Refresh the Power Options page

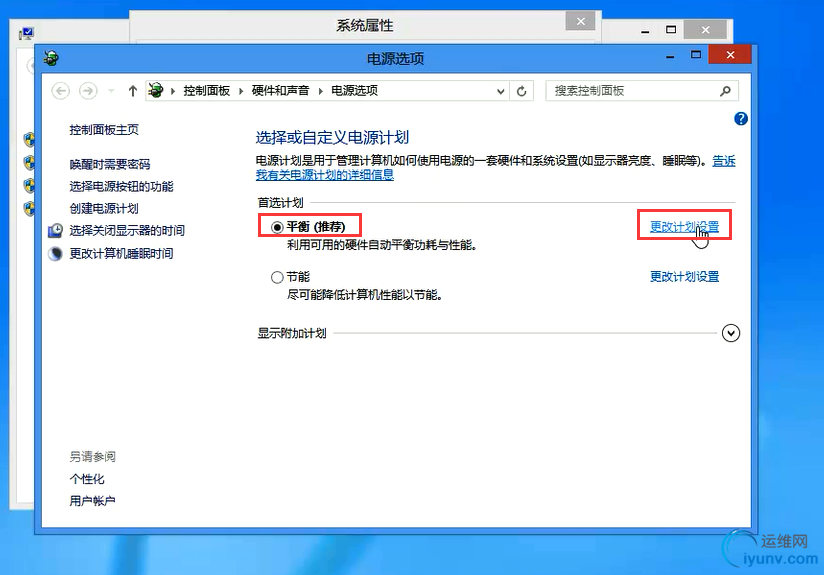pos(521,91)
